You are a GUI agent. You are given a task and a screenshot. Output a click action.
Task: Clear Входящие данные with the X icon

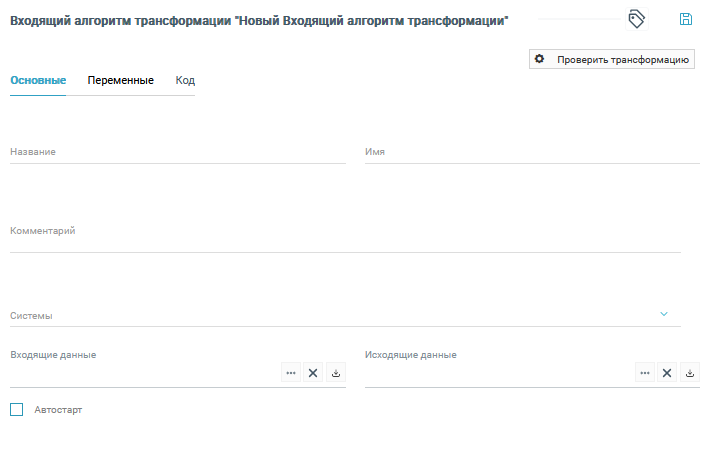pyautogui.click(x=313, y=373)
